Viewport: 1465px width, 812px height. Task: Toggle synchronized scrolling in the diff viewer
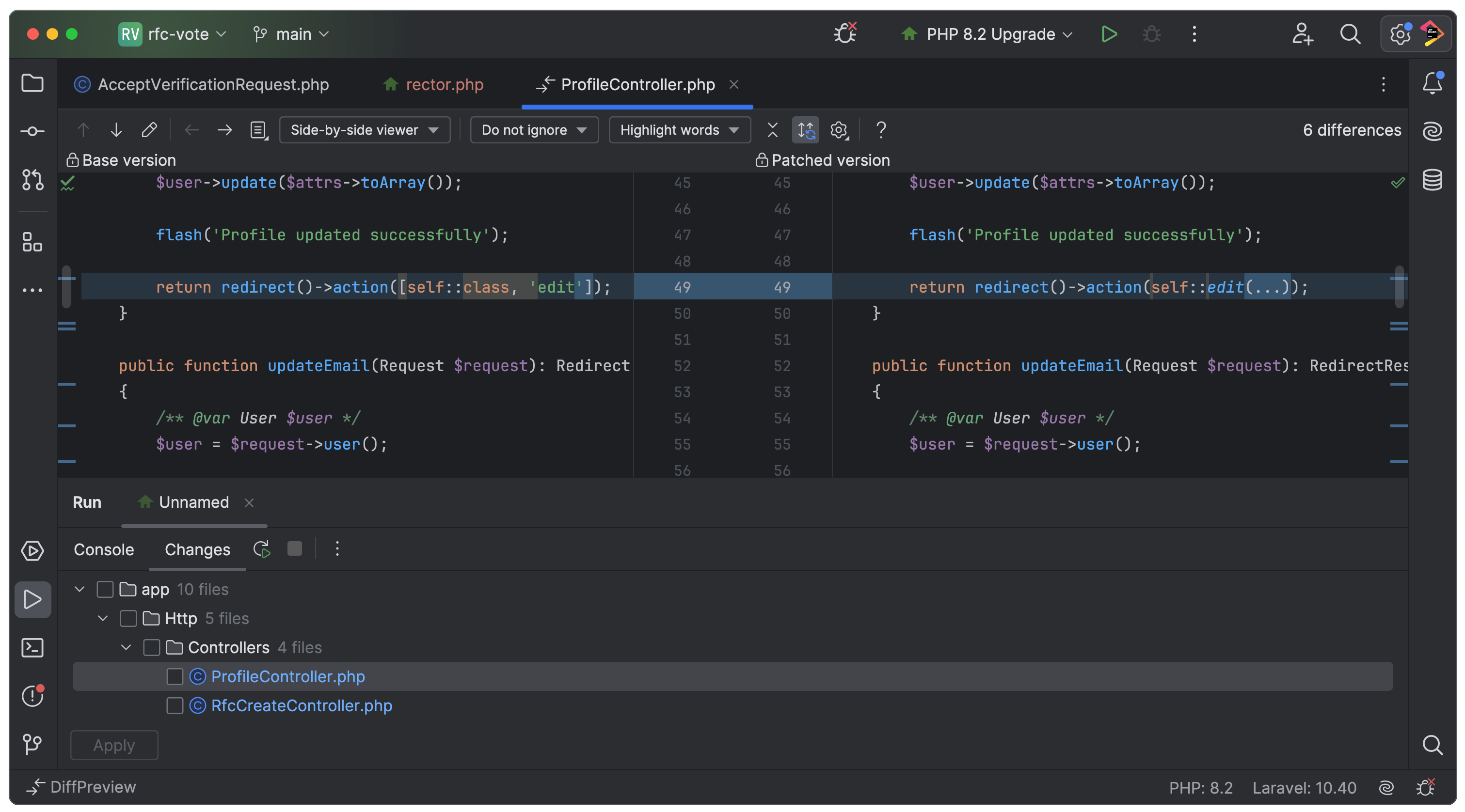point(806,130)
